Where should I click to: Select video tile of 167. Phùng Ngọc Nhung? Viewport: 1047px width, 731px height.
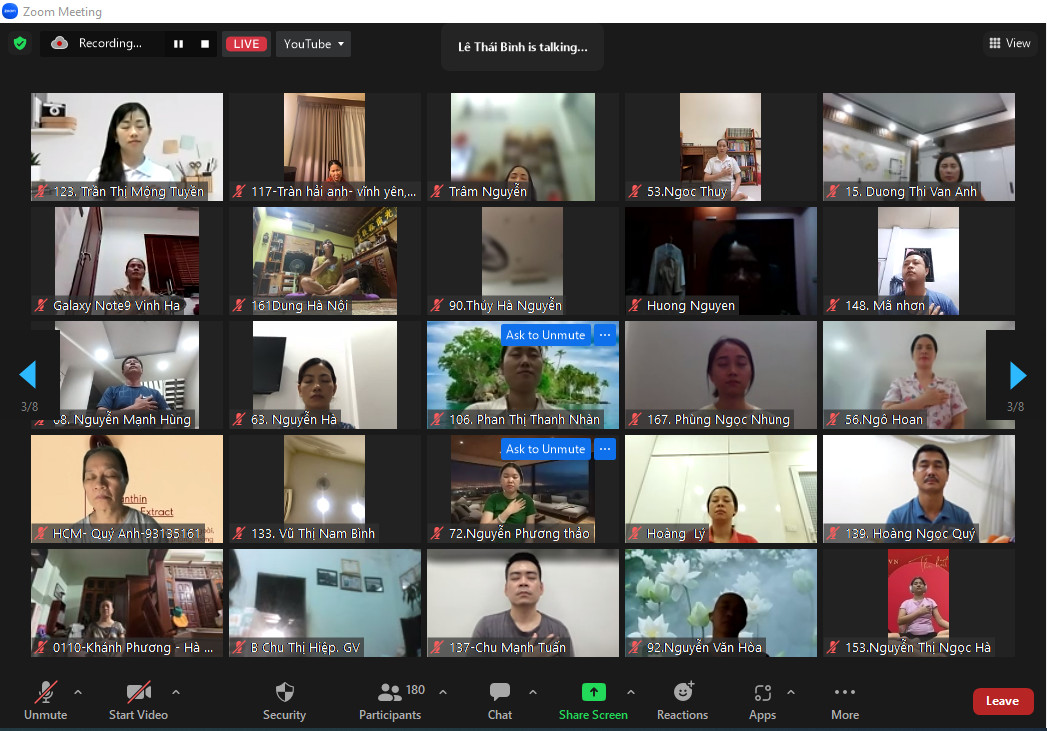(721, 375)
